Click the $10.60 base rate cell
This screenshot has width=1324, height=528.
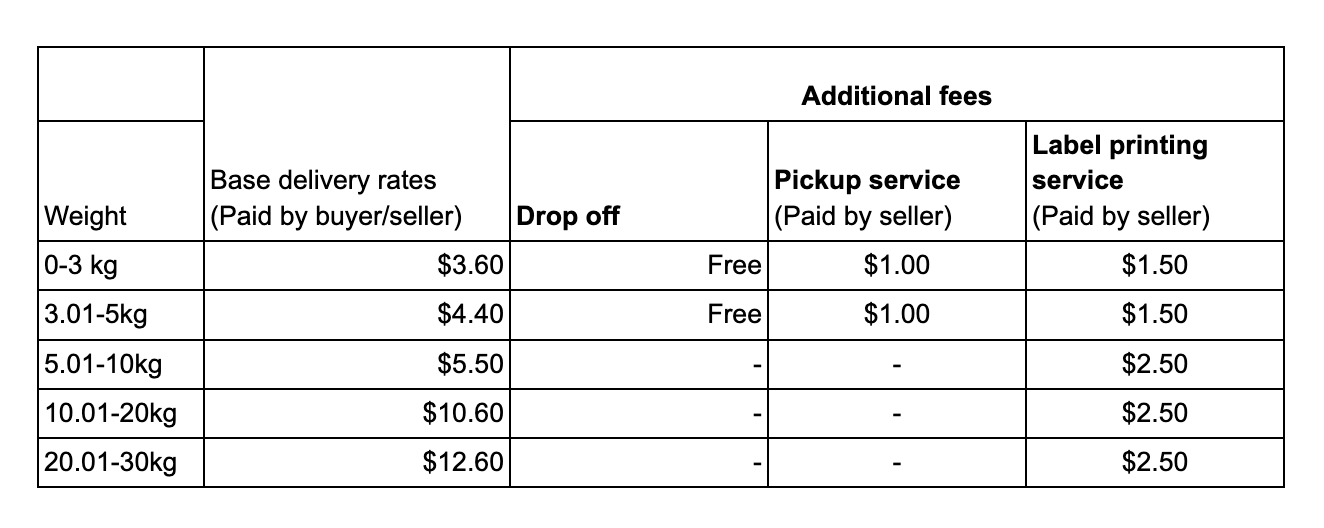tap(357, 412)
